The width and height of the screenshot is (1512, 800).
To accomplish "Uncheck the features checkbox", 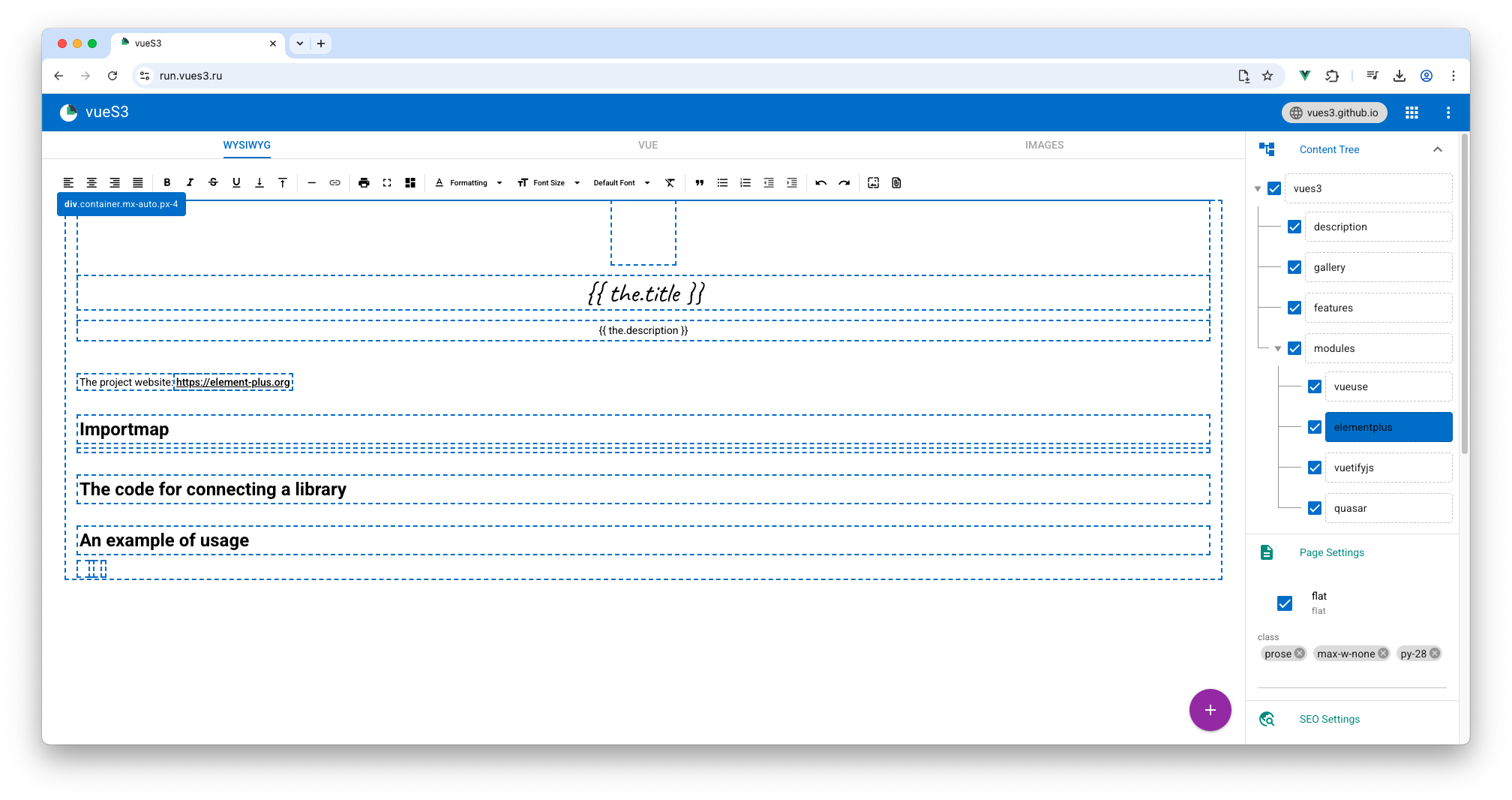I will click(1294, 308).
